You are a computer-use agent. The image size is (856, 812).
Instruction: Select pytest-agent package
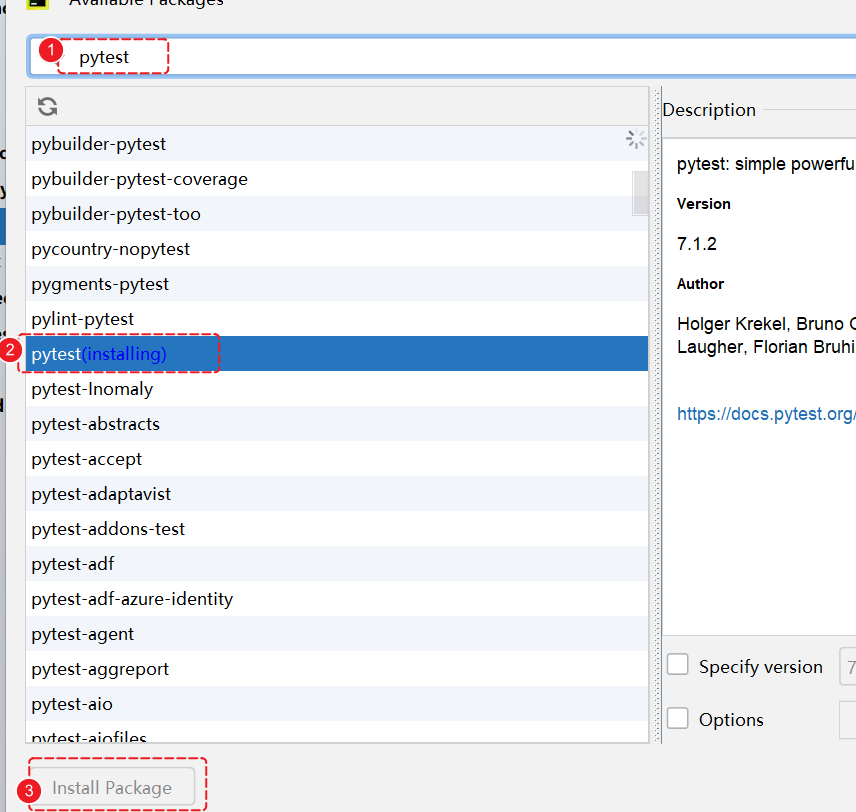click(336, 633)
